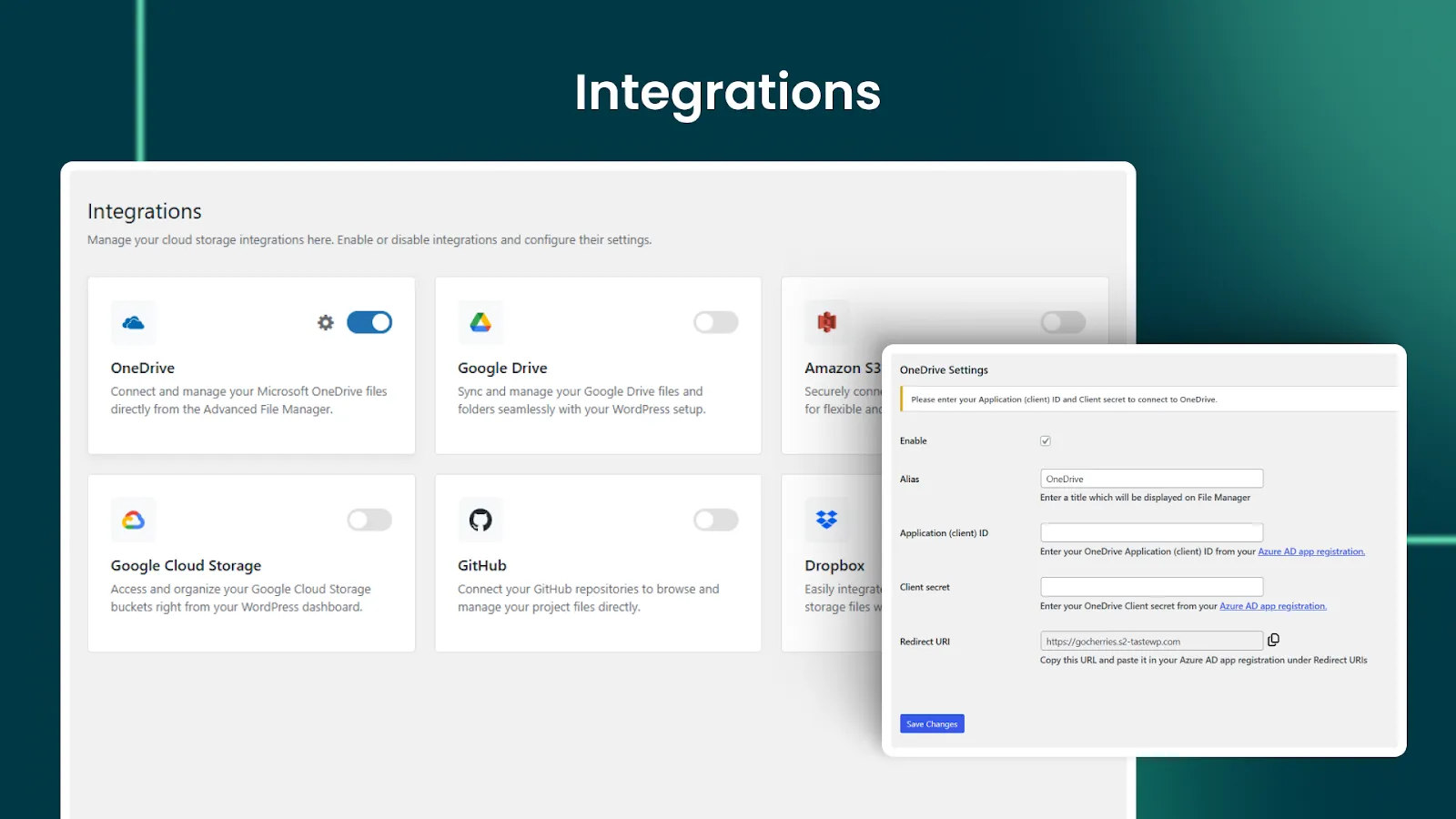Switch on the Amazon S3 toggle
The width and height of the screenshot is (1456, 819).
tap(1063, 322)
